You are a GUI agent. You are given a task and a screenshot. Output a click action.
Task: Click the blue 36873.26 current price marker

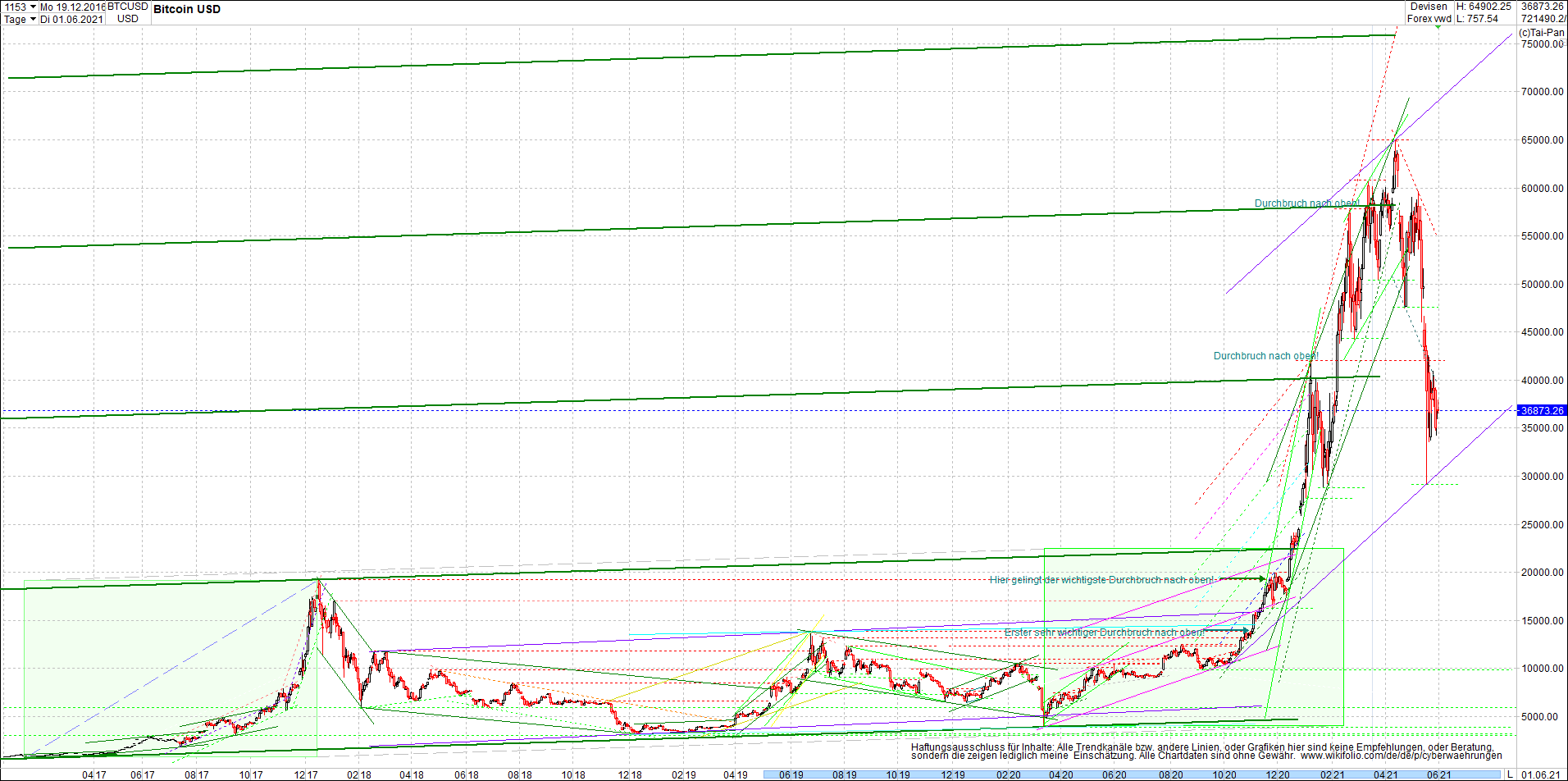pyautogui.click(x=1541, y=410)
